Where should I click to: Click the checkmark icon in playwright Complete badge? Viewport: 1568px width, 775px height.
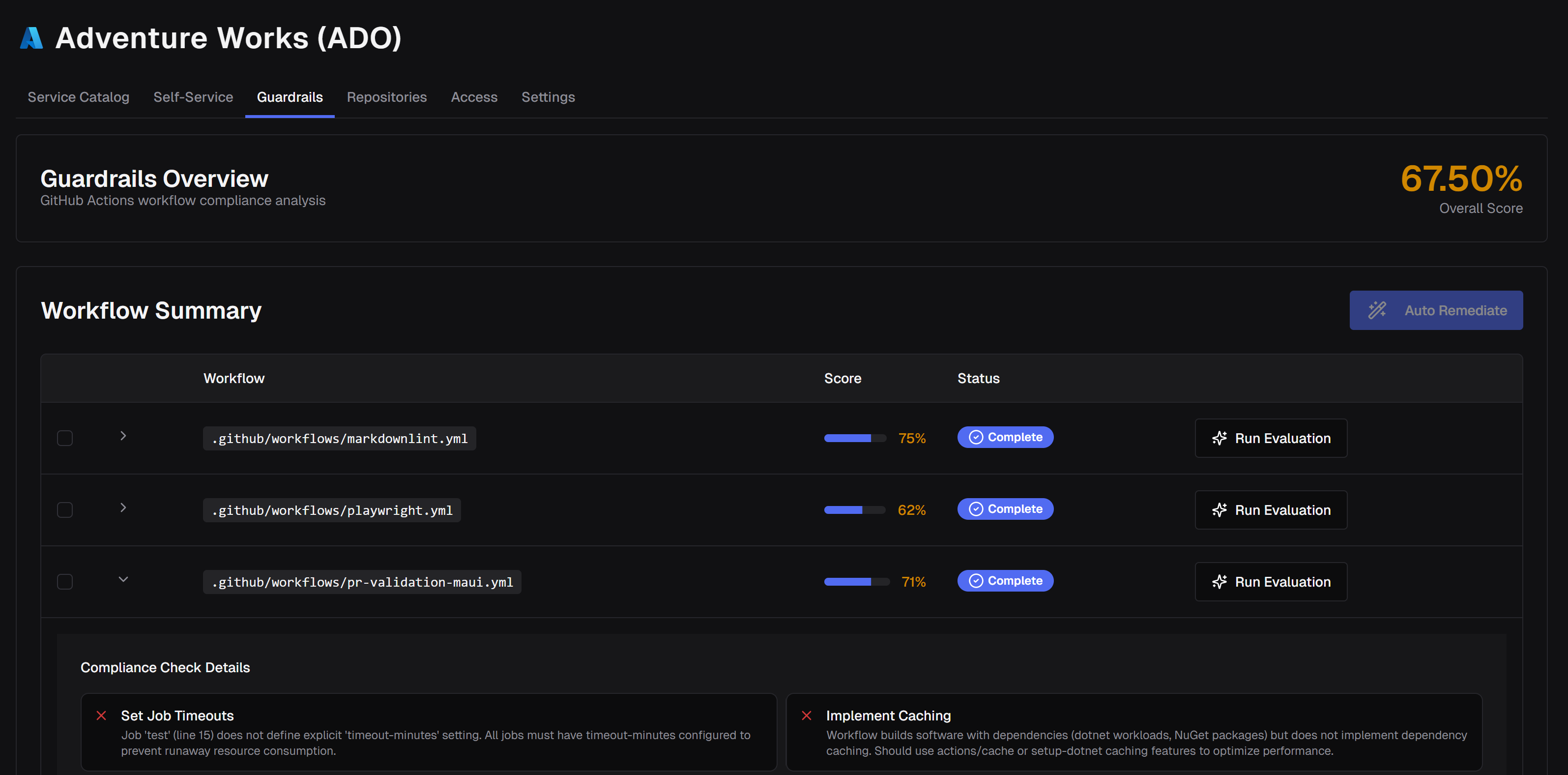(976, 508)
